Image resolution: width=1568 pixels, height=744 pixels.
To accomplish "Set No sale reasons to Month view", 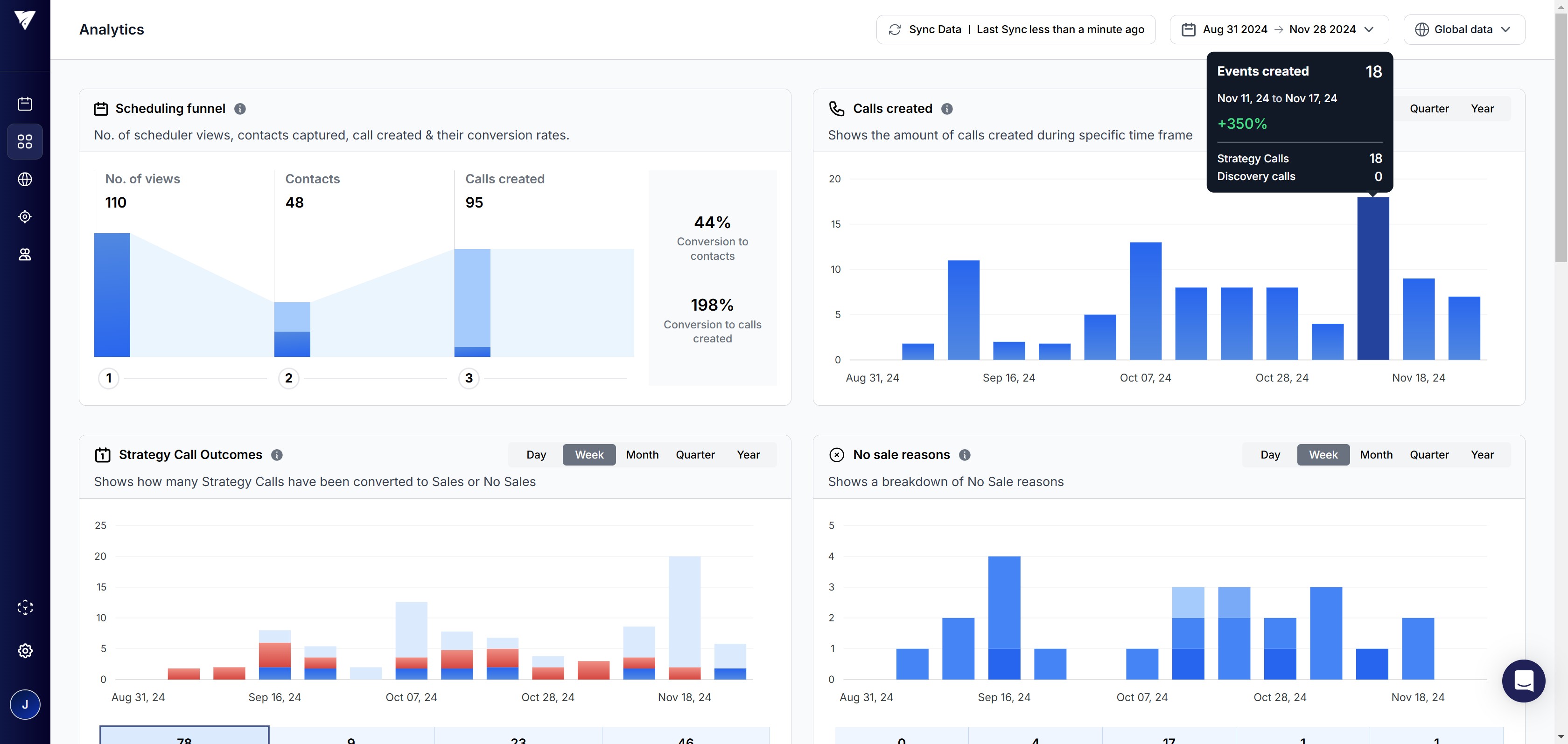I will [x=1376, y=455].
